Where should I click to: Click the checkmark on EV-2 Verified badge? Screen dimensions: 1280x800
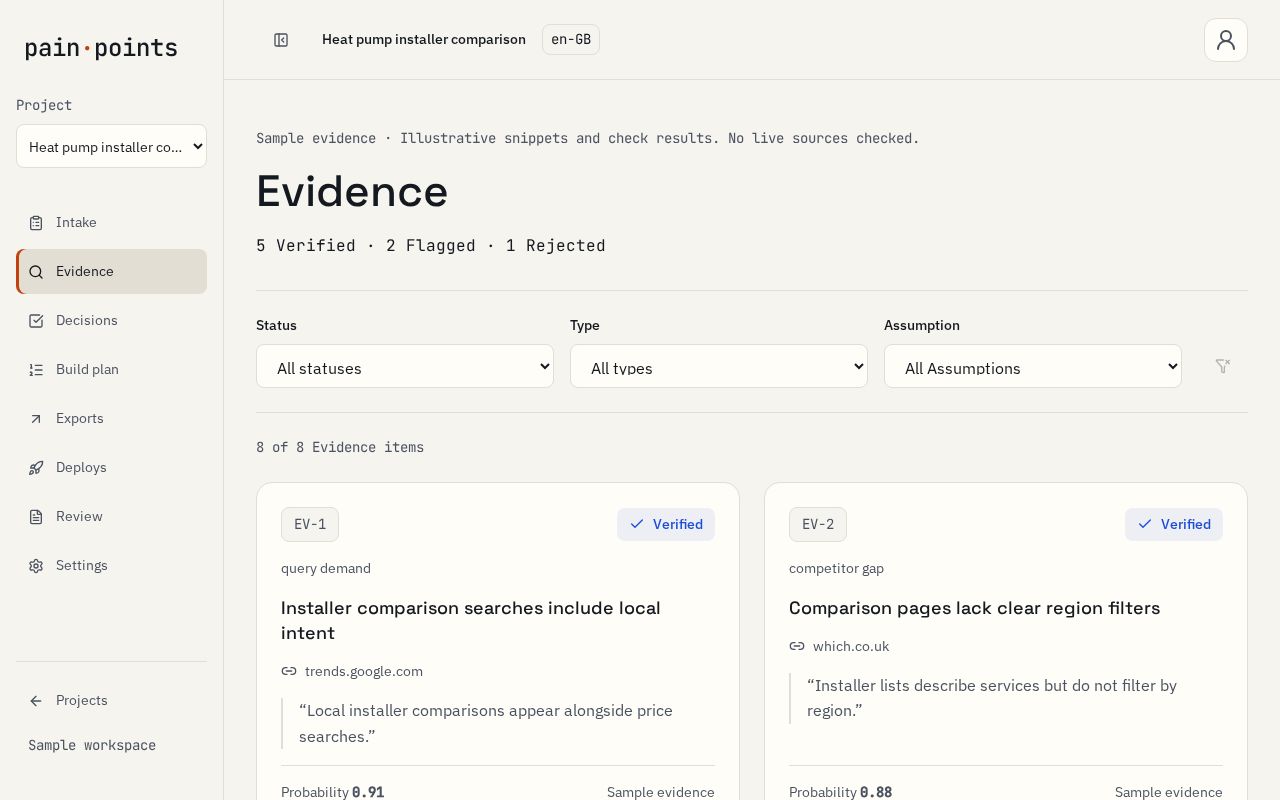[x=1145, y=524]
